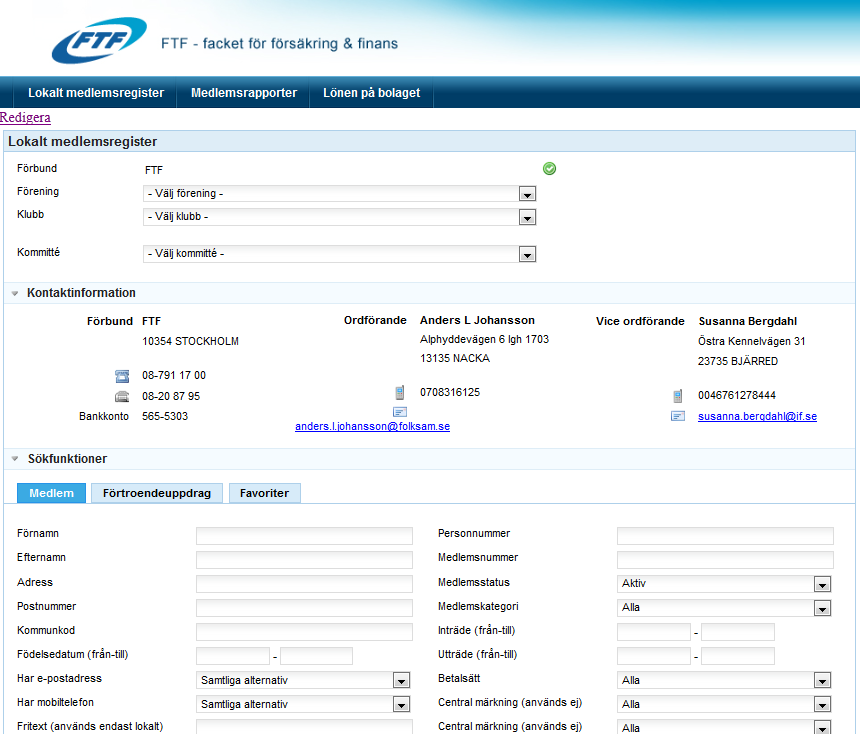Click the phone number 0046761278444
The image size is (860, 734).
[737, 396]
